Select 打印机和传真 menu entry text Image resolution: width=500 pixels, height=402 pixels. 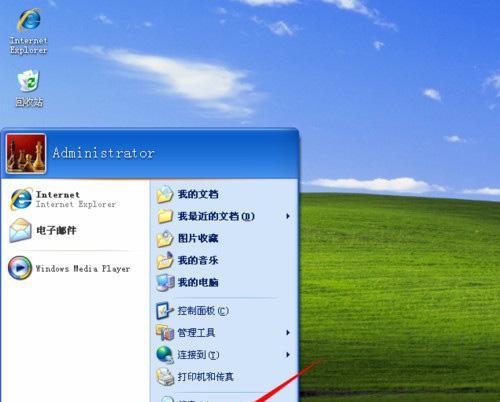point(205,377)
